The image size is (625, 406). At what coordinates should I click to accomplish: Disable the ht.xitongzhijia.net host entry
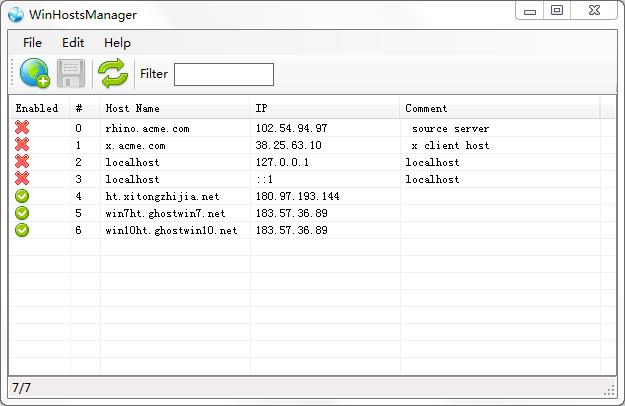(x=22, y=196)
